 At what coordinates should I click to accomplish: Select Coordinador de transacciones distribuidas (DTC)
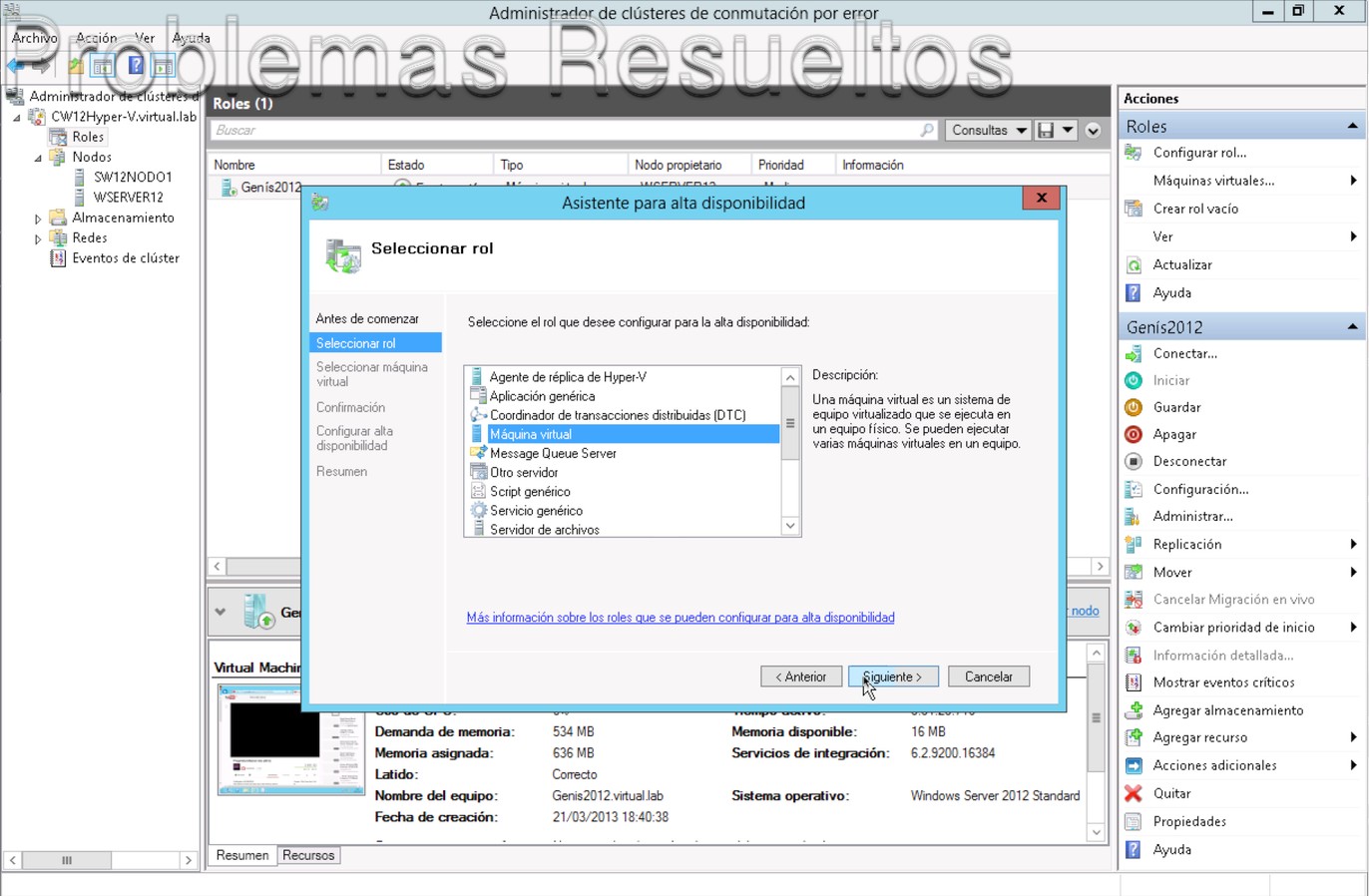coord(618,415)
